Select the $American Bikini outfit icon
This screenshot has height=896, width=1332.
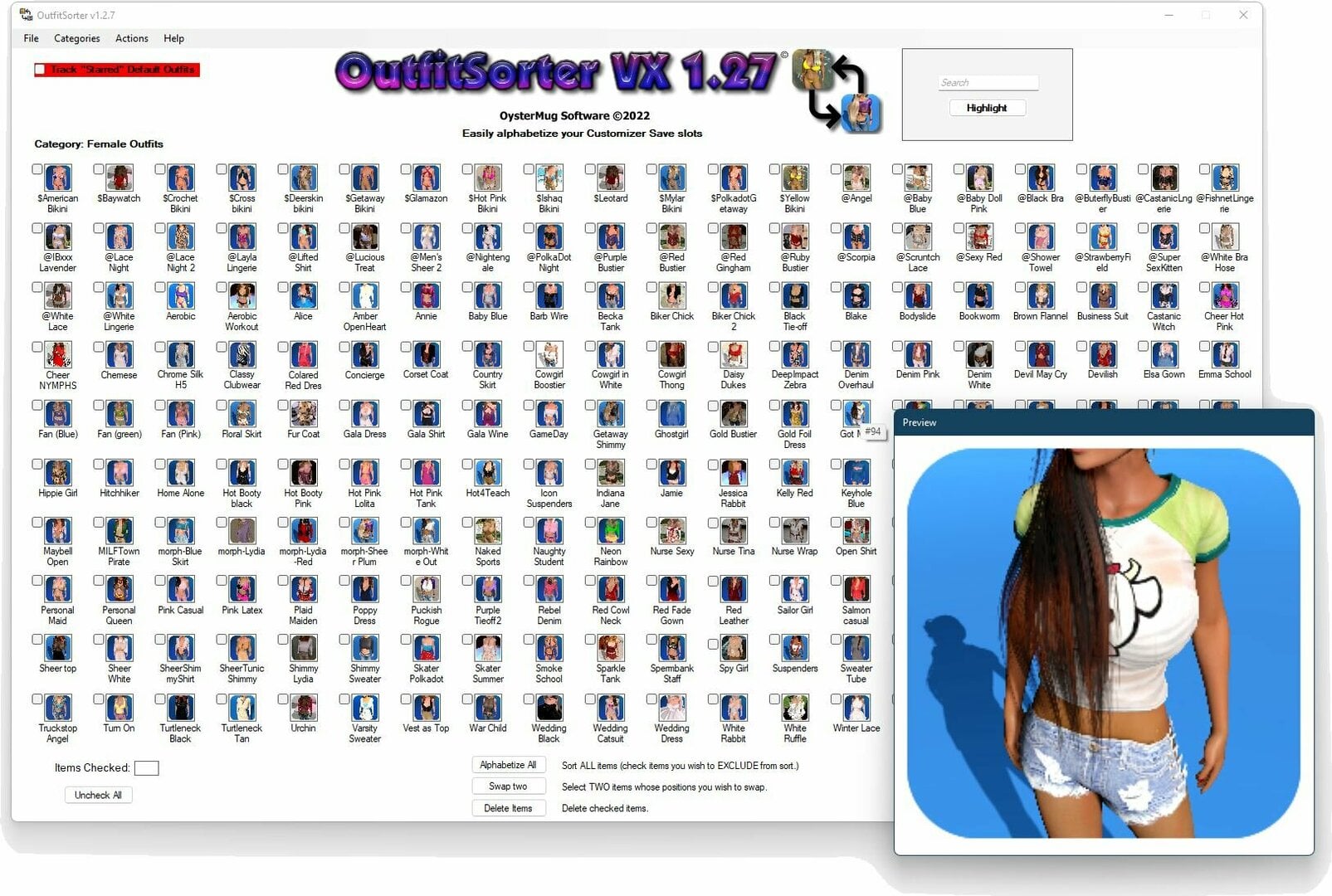[57, 178]
